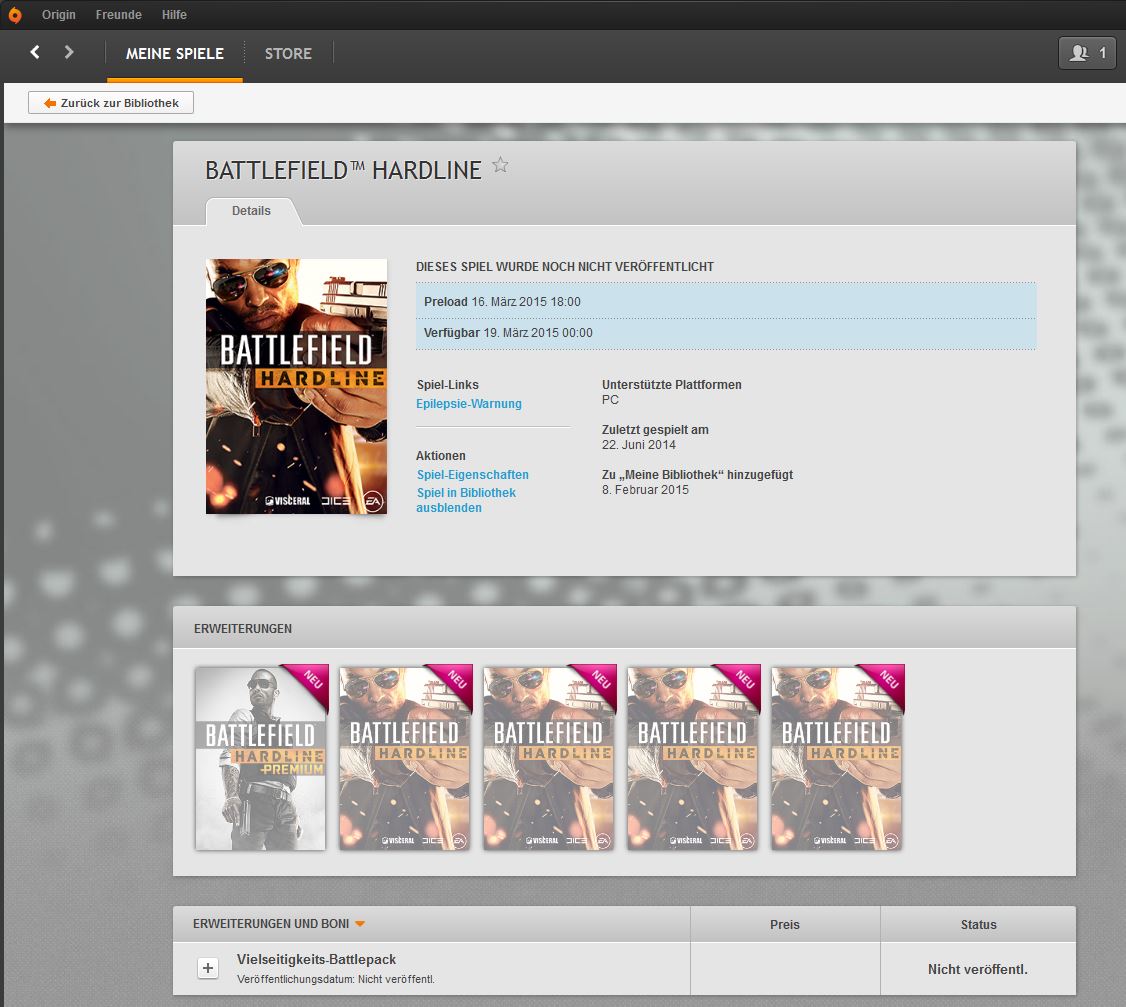Screen dimensions: 1126x1007
Task: Open the Hilfe menu
Action: tap(174, 14)
